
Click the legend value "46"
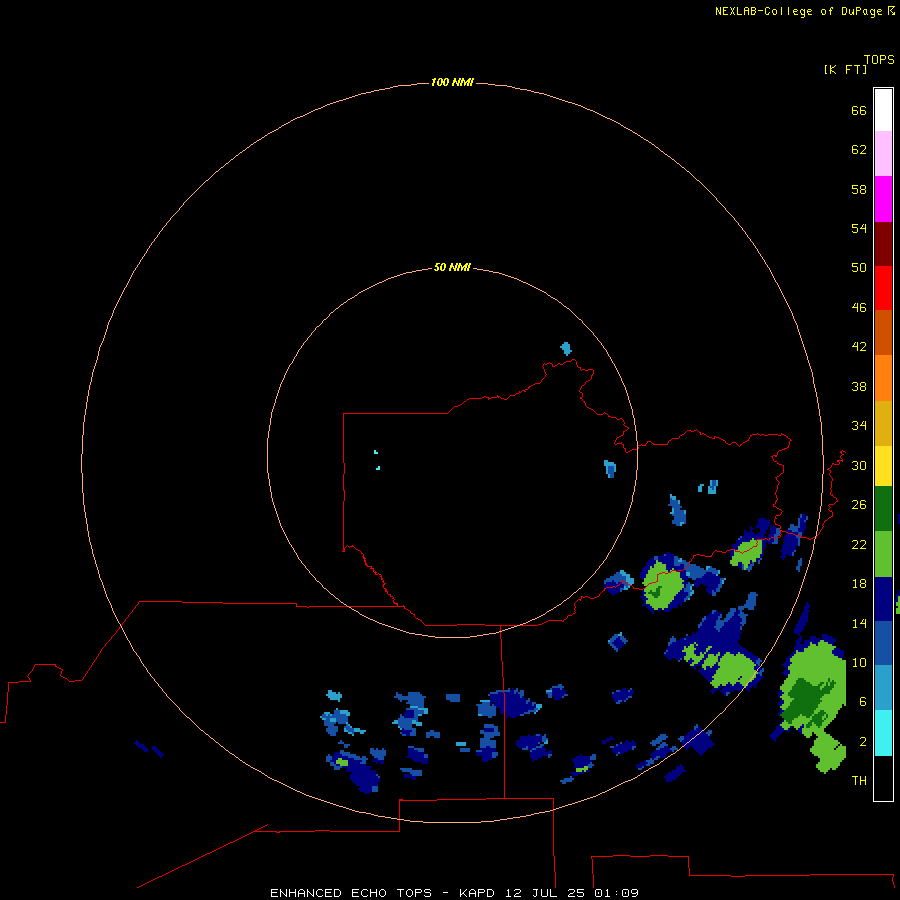[x=859, y=308]
